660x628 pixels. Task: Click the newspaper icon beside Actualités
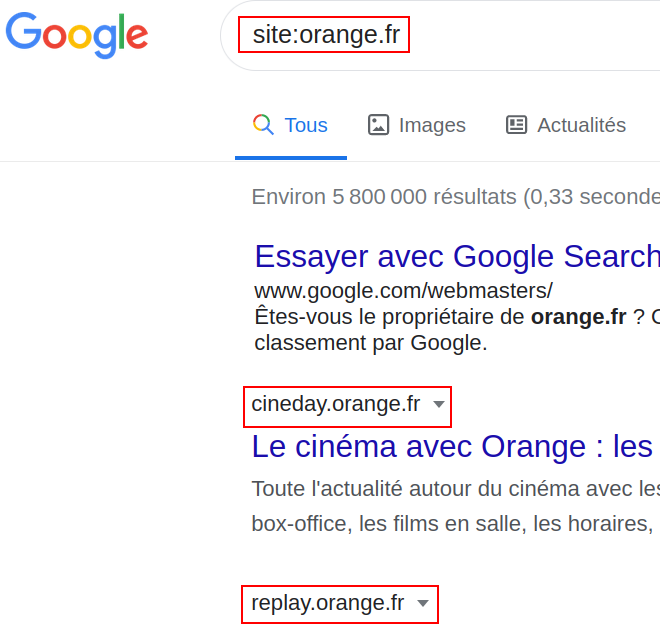coord(516,125)
